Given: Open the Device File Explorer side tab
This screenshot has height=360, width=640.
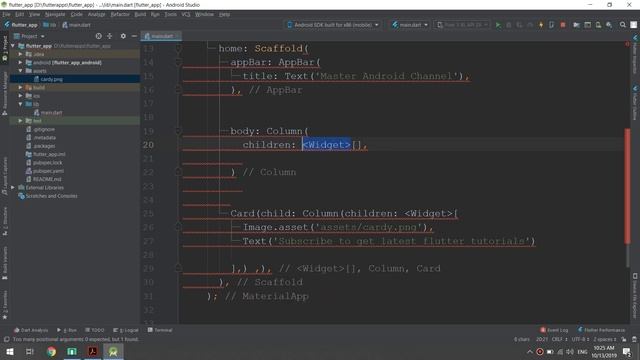Looking at the screenshot, I should click(x=635, y=296).
